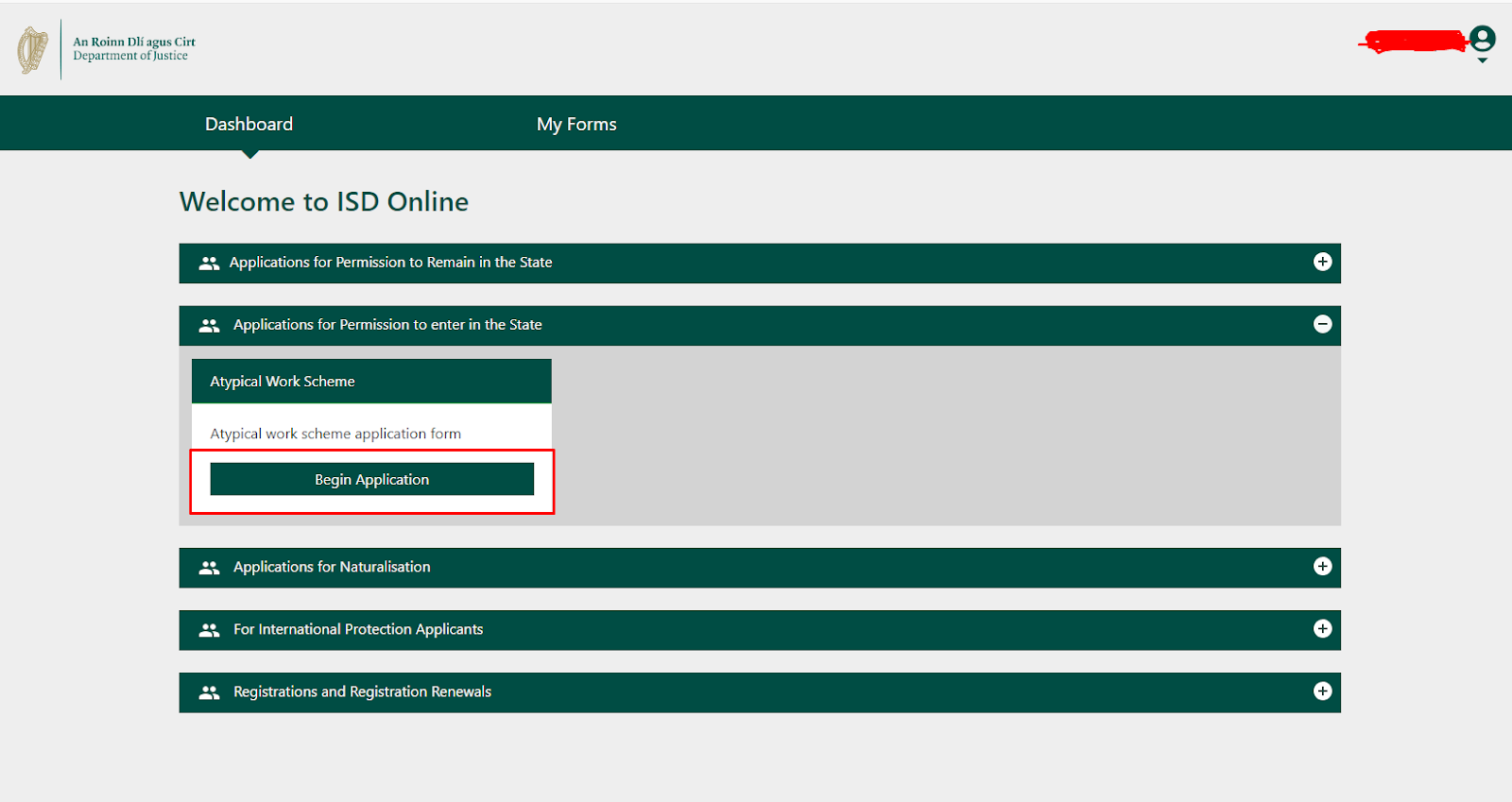Click the people icon beside Permission to enter
This screenshot has height=802, width=1512.
tap(209, 326)
